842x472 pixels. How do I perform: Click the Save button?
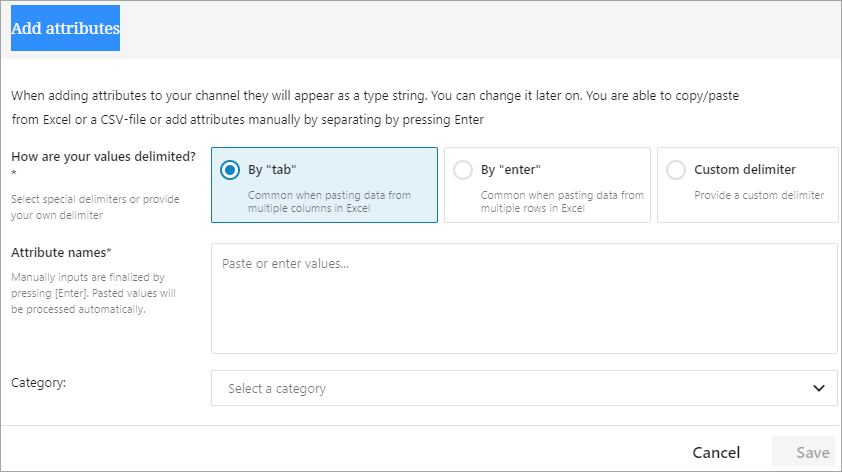point(812,452)
